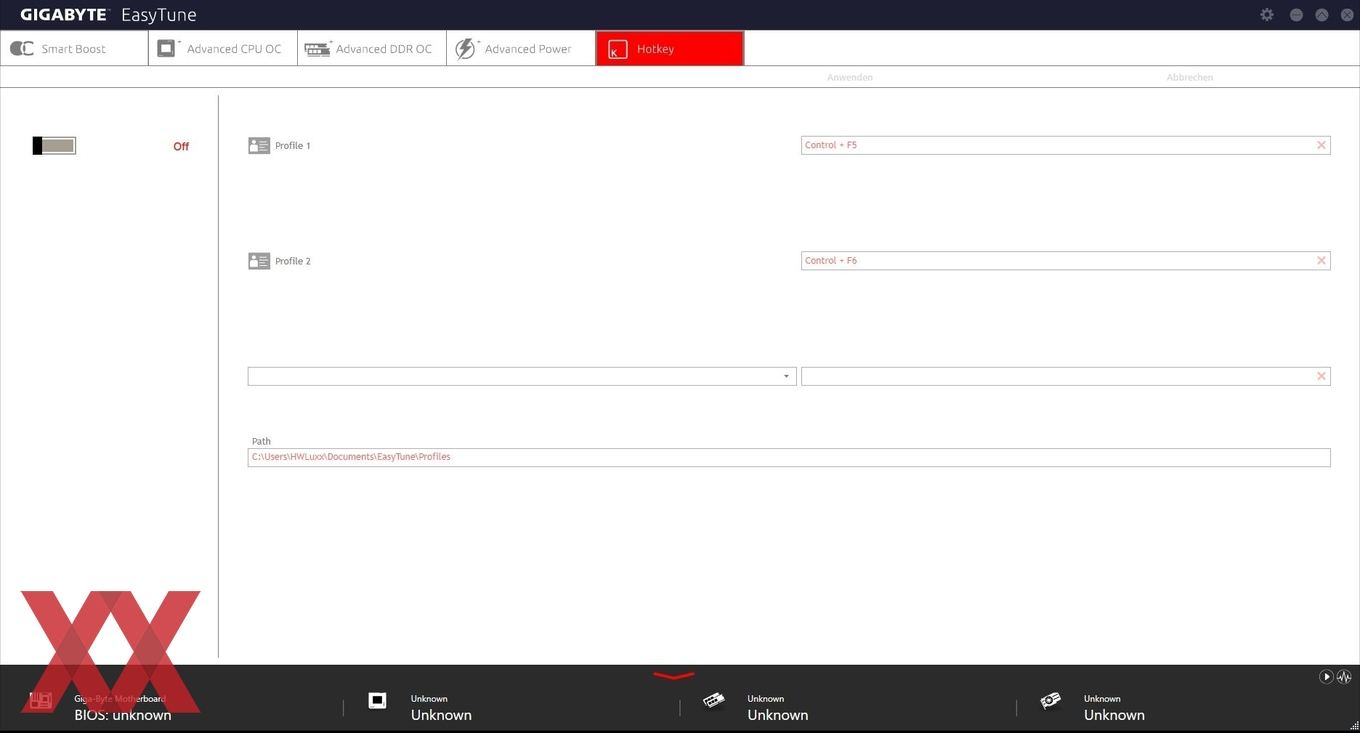Click the Profile 1 card icon
The height and width of the screenshot is (733, 1360).
(x=259, y=146)
